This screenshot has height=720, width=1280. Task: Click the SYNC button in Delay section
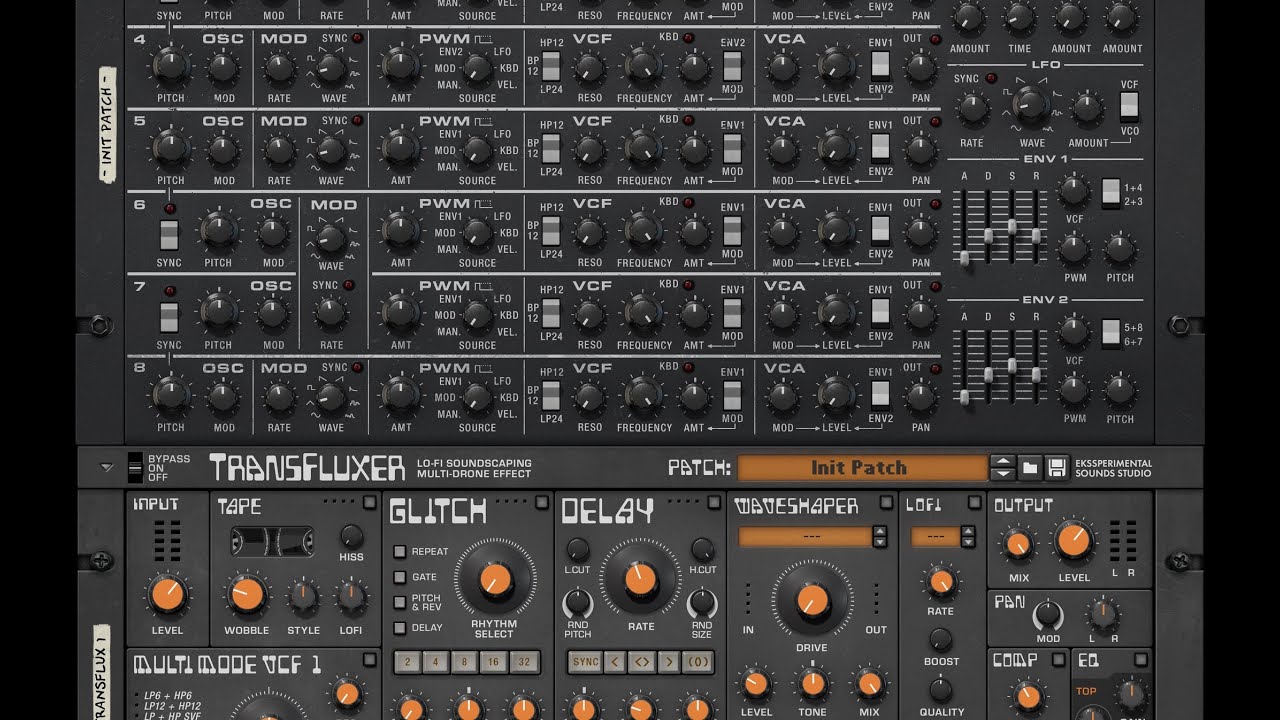585,662
